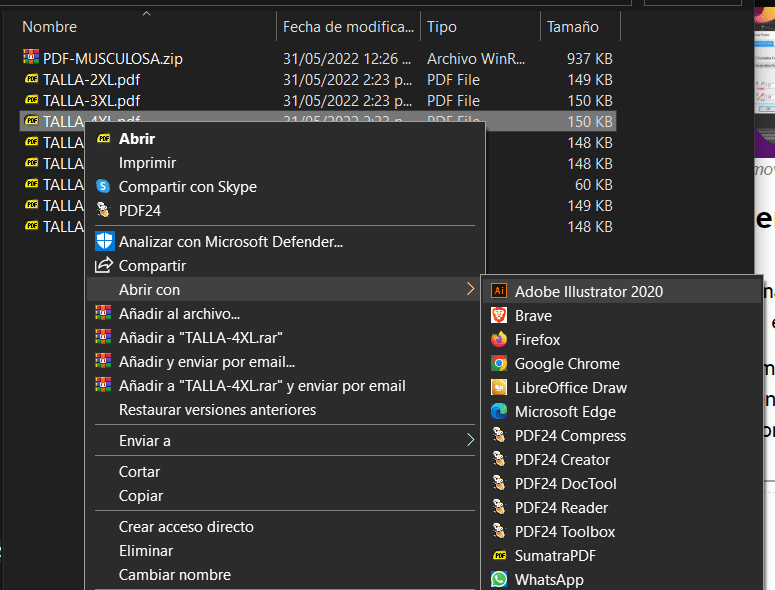The width and height of the screenshot is (775, 590).
Task: Click the PDF icon beside Abrir
Action: click(103, 138)
